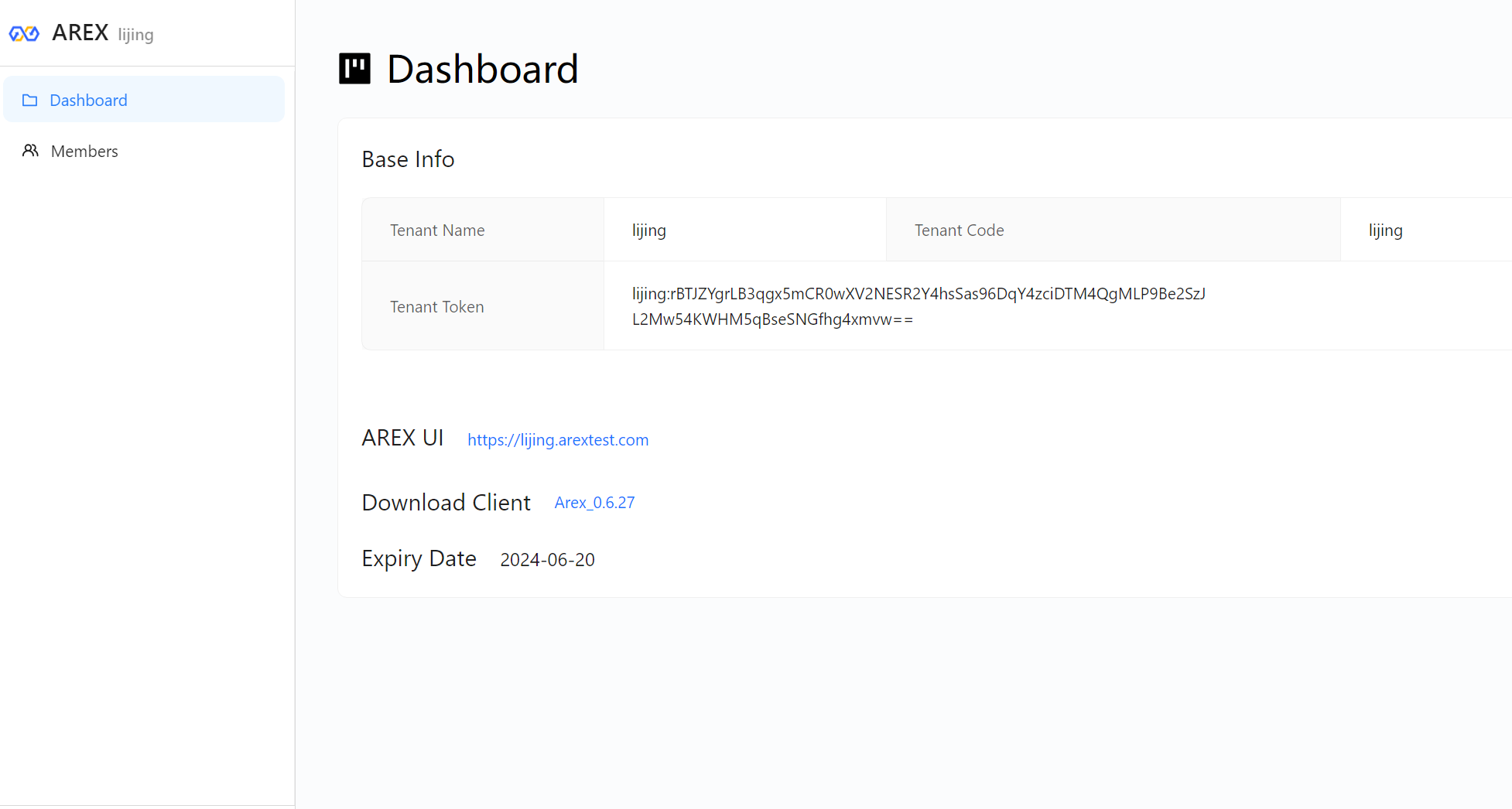1512x809 pixels.
Task: Click the Dashboard heading board icon
Action: (x=355, y=69)
